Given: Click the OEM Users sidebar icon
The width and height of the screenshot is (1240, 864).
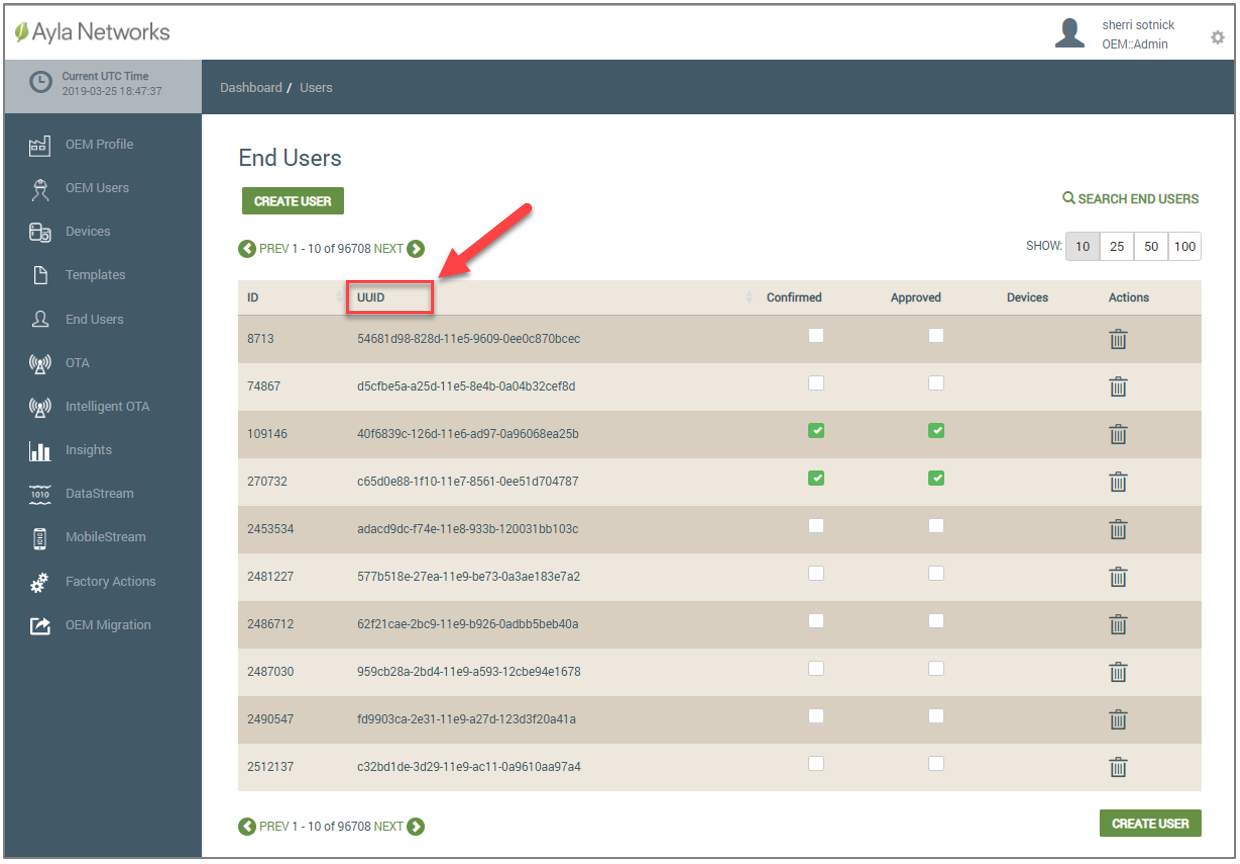Looking at the screenshot, I should [39, 188].
